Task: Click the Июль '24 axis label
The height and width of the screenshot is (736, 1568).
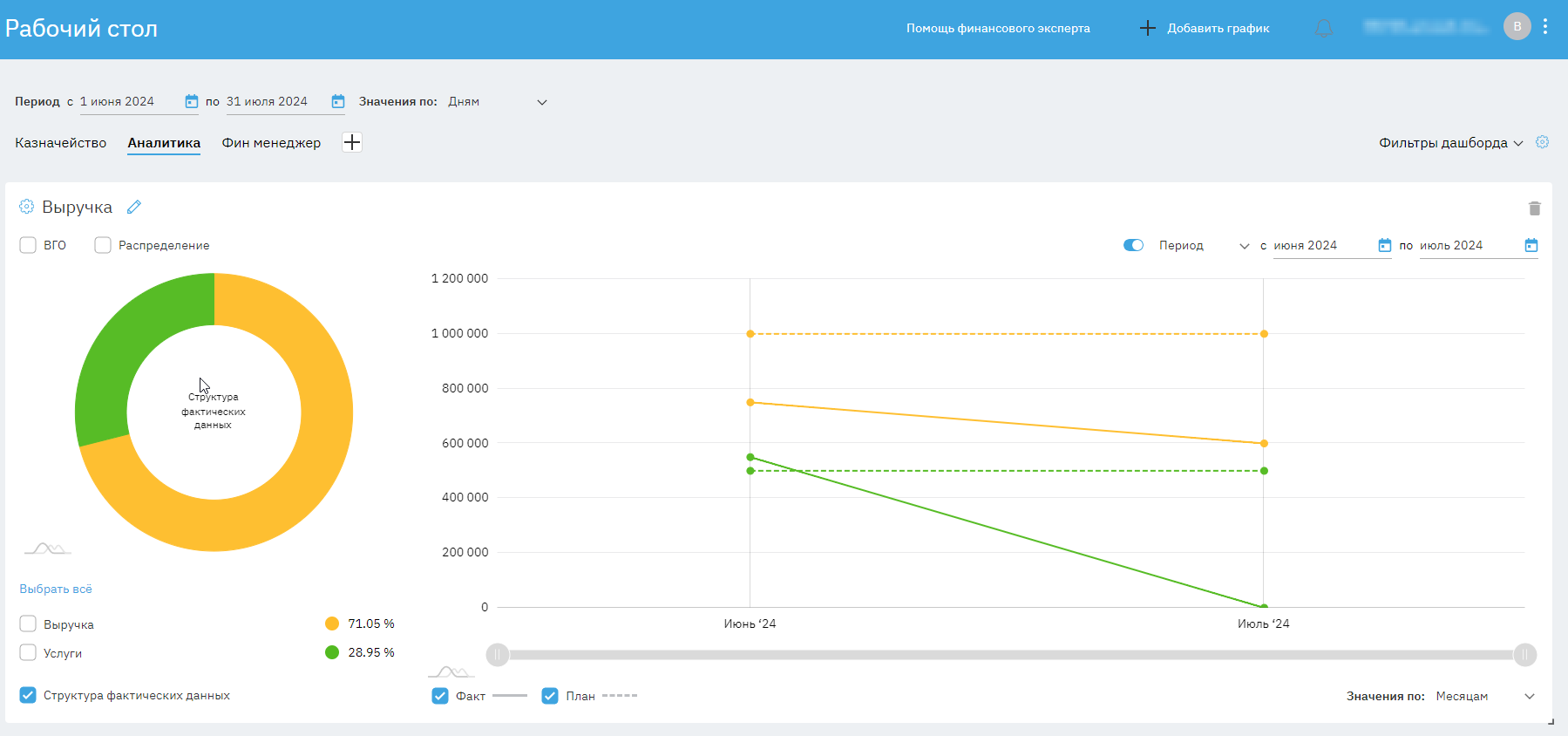Action: (1263, 624)
